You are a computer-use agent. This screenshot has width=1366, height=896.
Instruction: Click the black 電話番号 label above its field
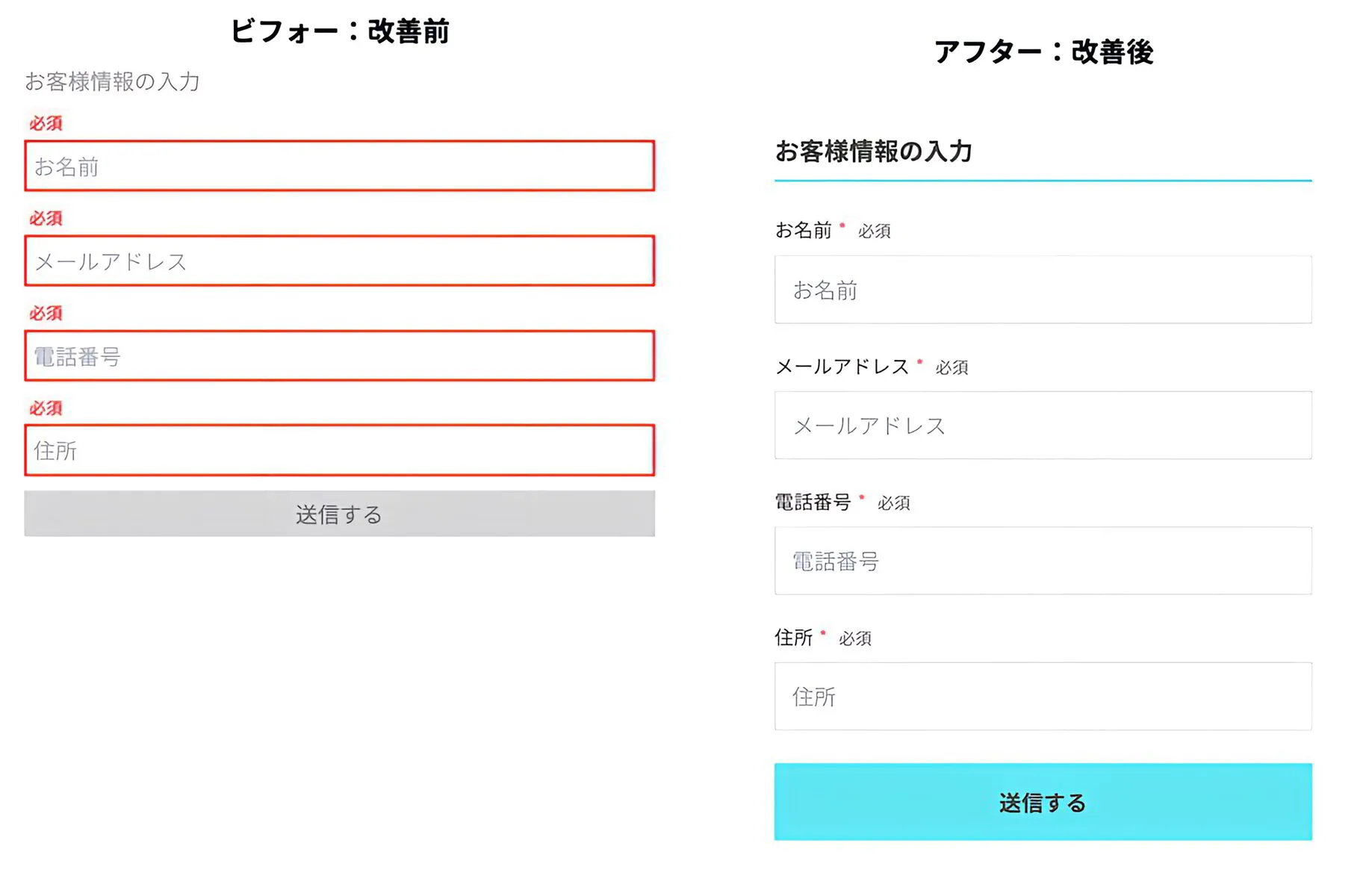pyautogui.click(x=813, y=503)
